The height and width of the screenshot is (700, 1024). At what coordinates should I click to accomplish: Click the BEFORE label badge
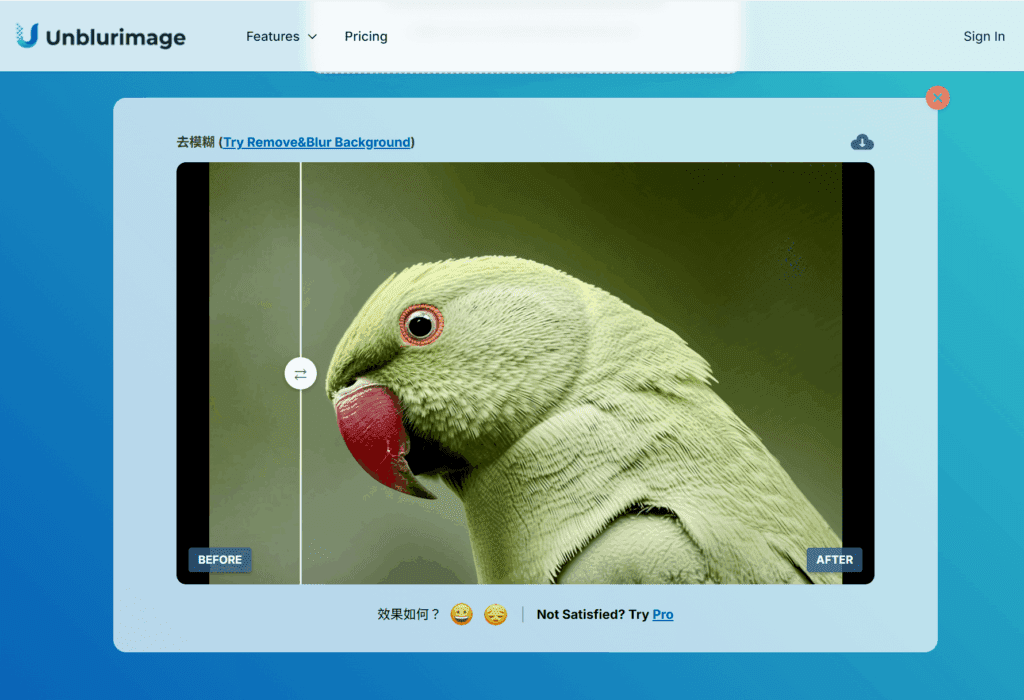tap(220, 560)
